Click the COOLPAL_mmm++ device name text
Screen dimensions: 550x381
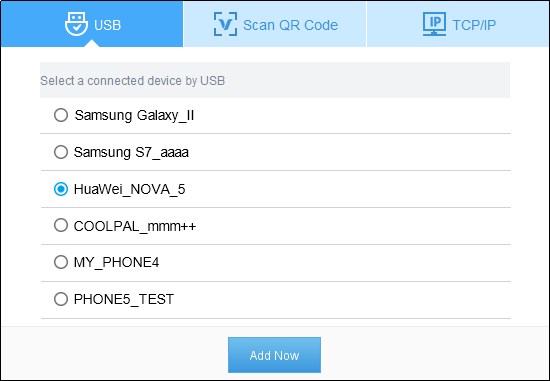pos(135,226)
